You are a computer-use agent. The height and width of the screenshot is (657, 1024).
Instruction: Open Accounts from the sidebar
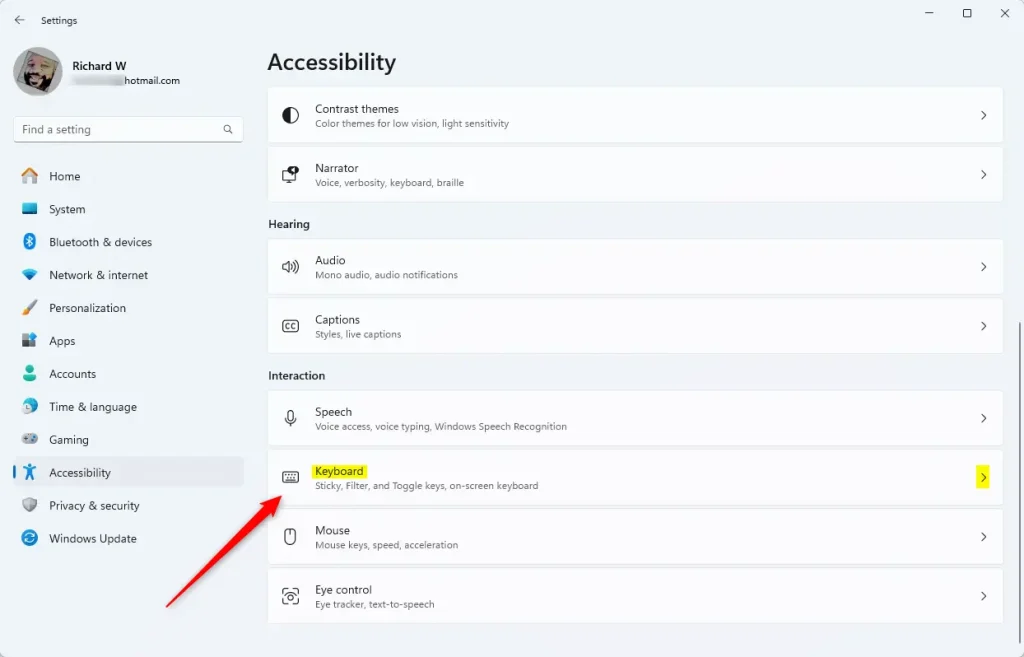pos(128,374)
